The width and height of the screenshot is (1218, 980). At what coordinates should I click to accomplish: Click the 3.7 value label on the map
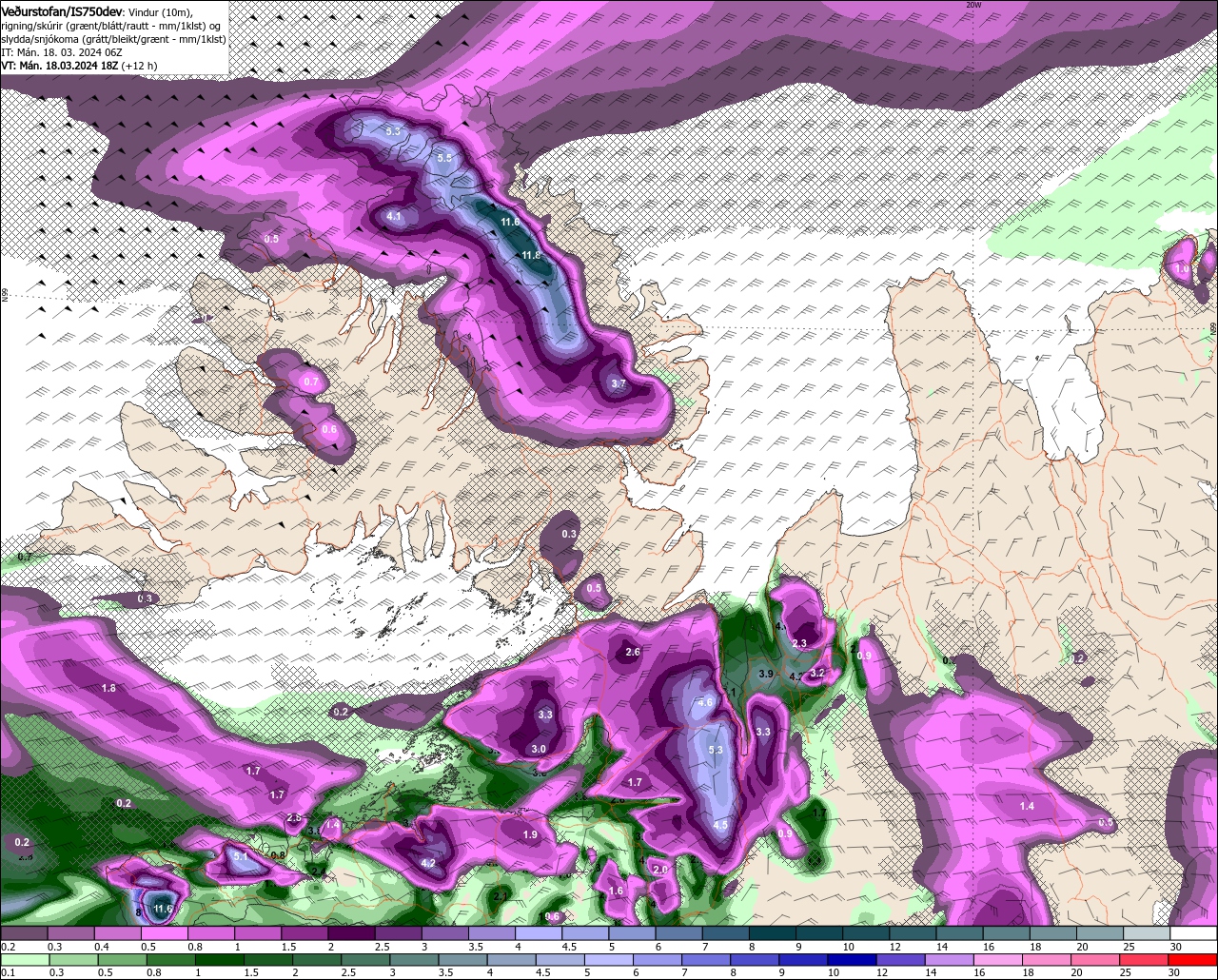(x=619, y=383)
